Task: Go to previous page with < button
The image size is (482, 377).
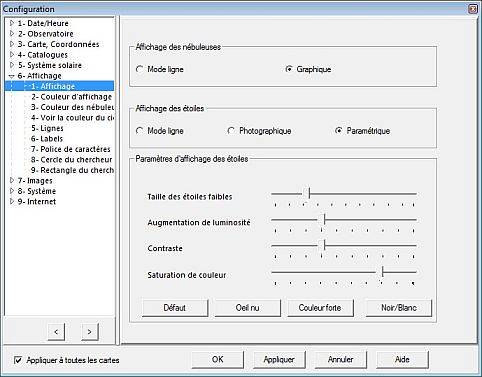Action: [x=56, y=332]
